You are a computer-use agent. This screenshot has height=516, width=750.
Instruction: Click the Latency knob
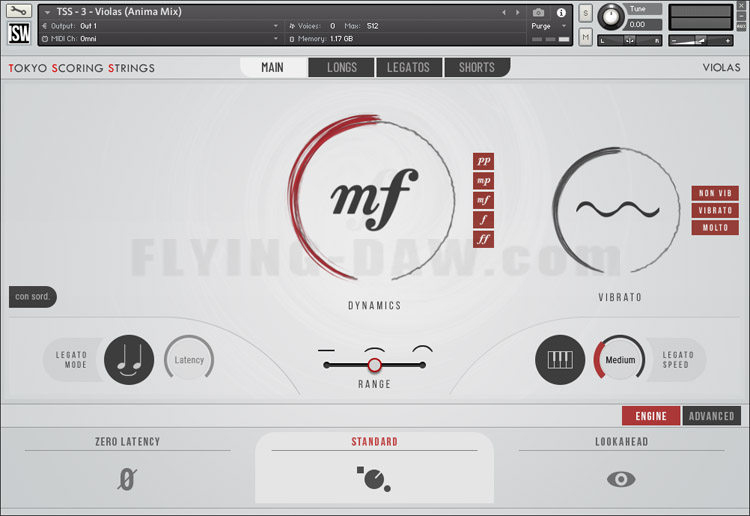(189, 360)
